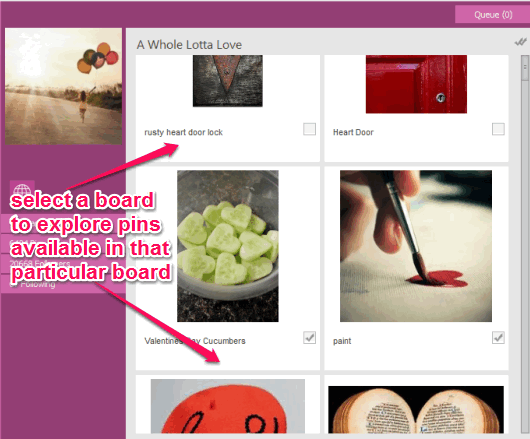Image resolution: width=530 pixels, height=439 pixels.
Task: Open the red felt heart image
Action: 227,406
